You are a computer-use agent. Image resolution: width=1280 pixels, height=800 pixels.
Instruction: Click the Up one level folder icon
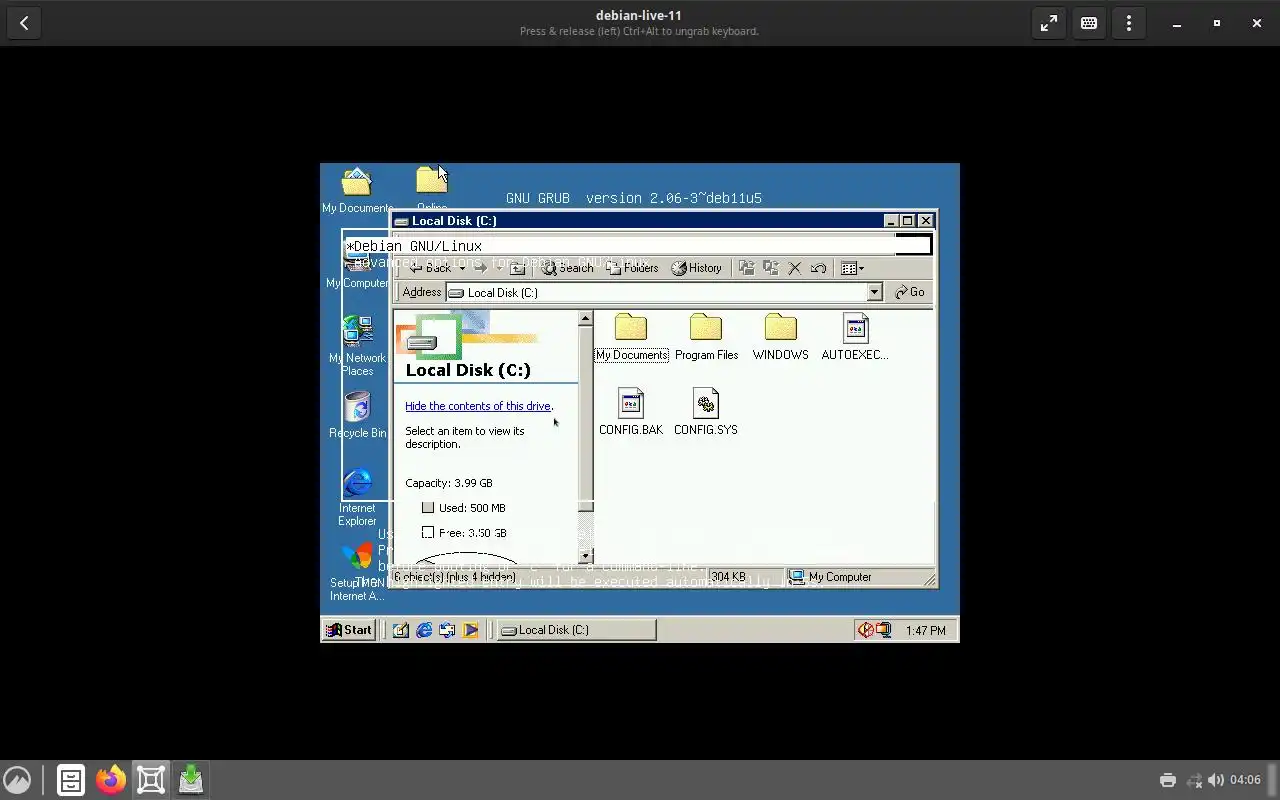tap(517, 268)
